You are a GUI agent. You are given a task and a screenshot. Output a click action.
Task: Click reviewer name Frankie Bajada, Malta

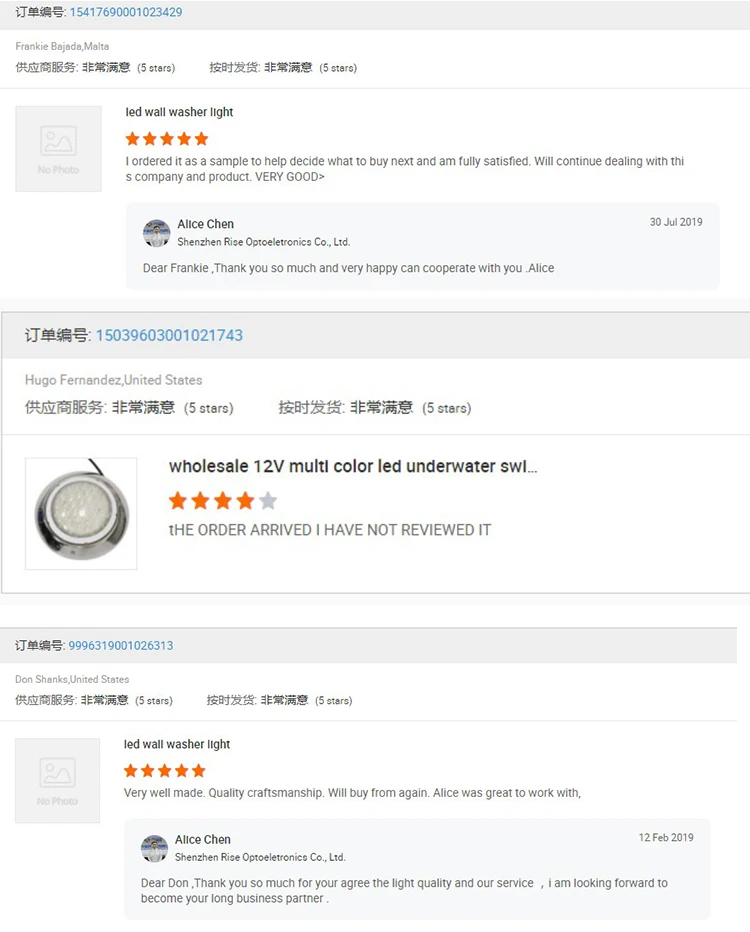(63, 47)
